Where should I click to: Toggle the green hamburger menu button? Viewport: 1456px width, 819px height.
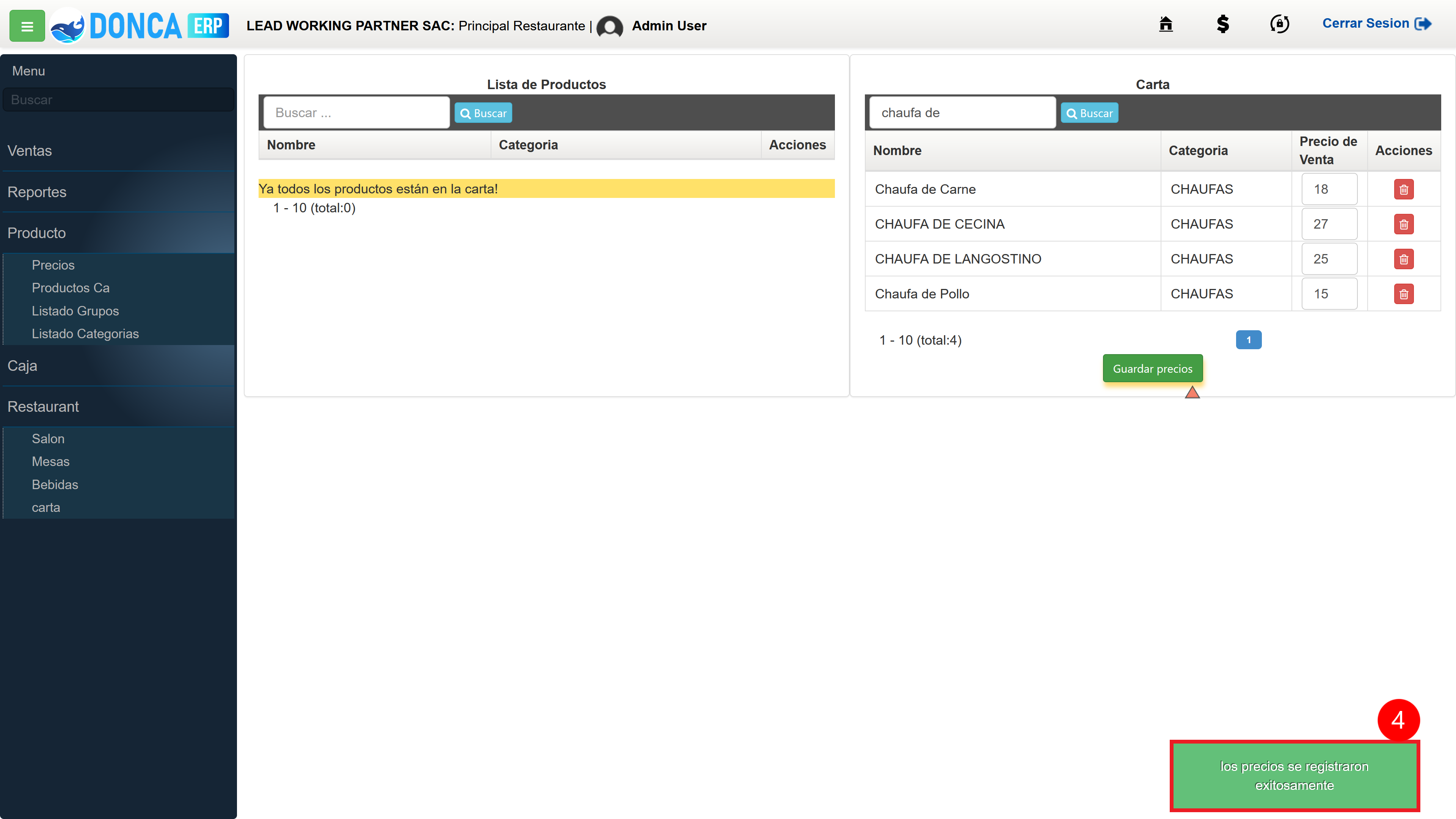pyautogui.click(x=27, y=26)
